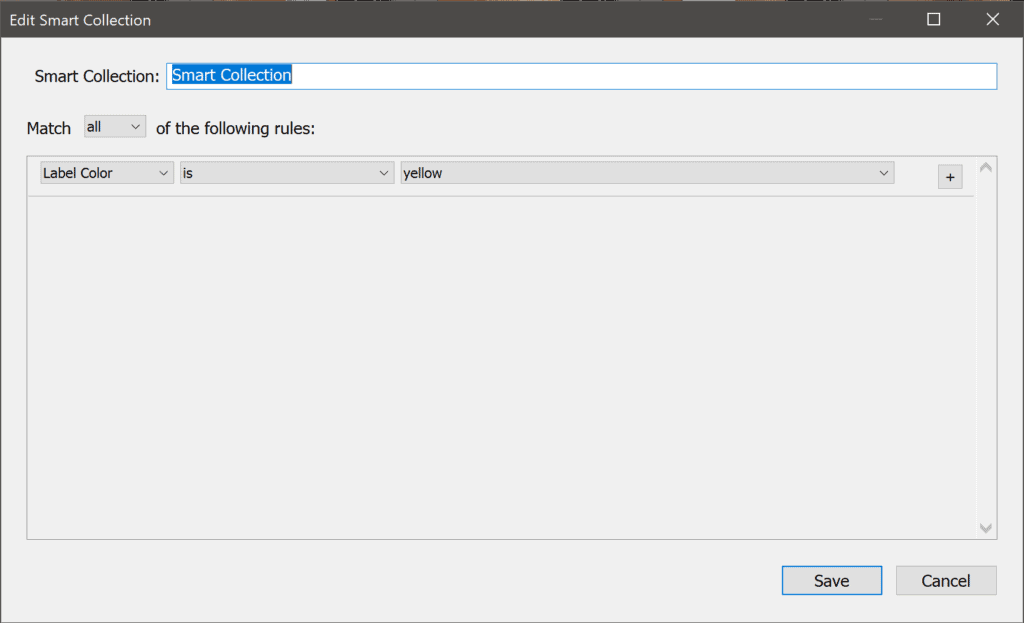This screenshot has height=623, width=1024.
Task: Click the 'Edit Smart Collection' title text
Action: coord(80,20)
